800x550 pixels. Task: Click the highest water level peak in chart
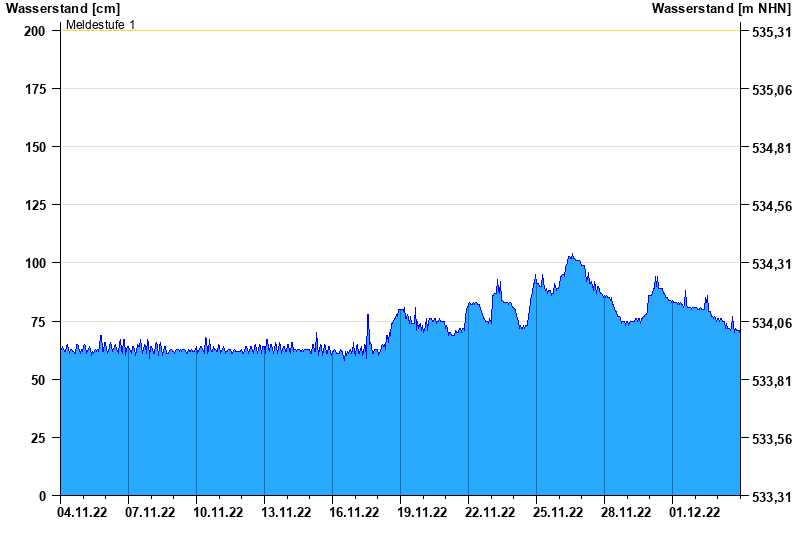pos(571,254)
